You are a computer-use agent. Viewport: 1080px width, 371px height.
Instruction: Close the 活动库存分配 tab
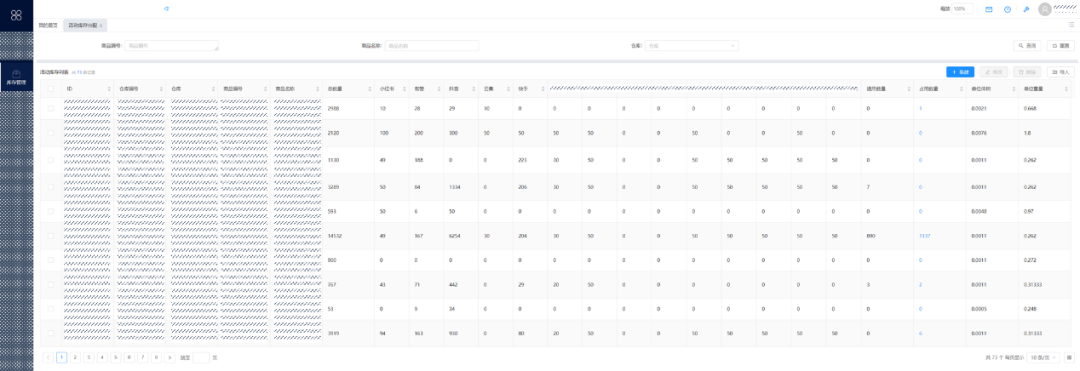pyautogui.click(x=101, y=25)
